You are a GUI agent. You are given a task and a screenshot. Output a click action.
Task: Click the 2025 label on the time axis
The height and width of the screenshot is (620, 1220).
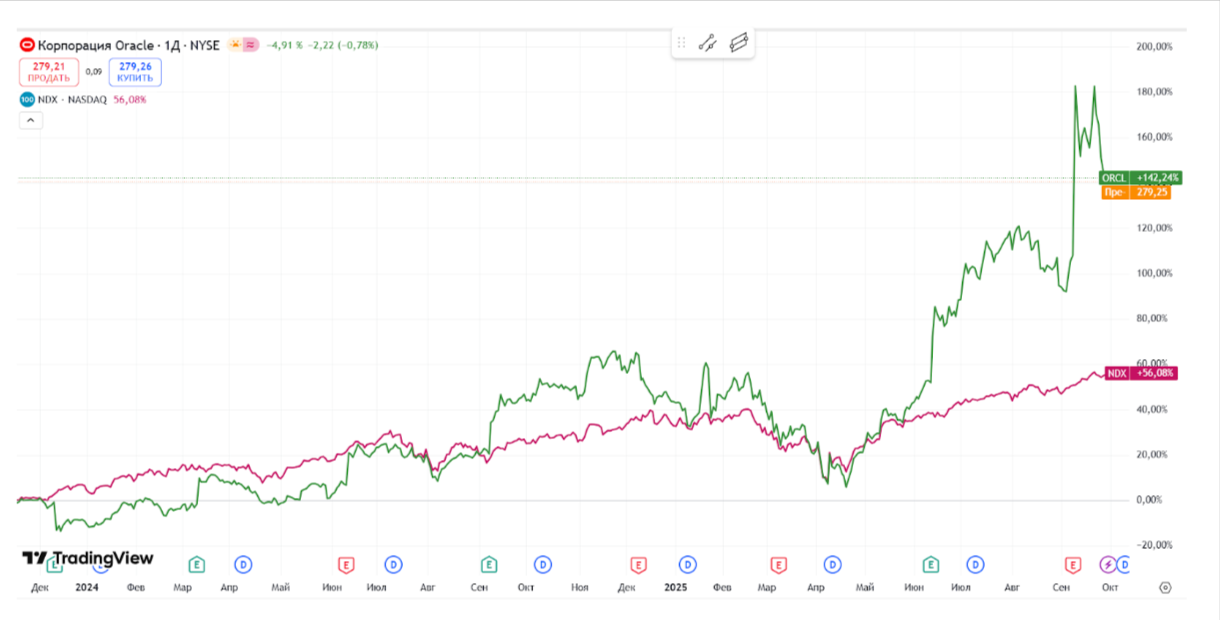(676, 588)
